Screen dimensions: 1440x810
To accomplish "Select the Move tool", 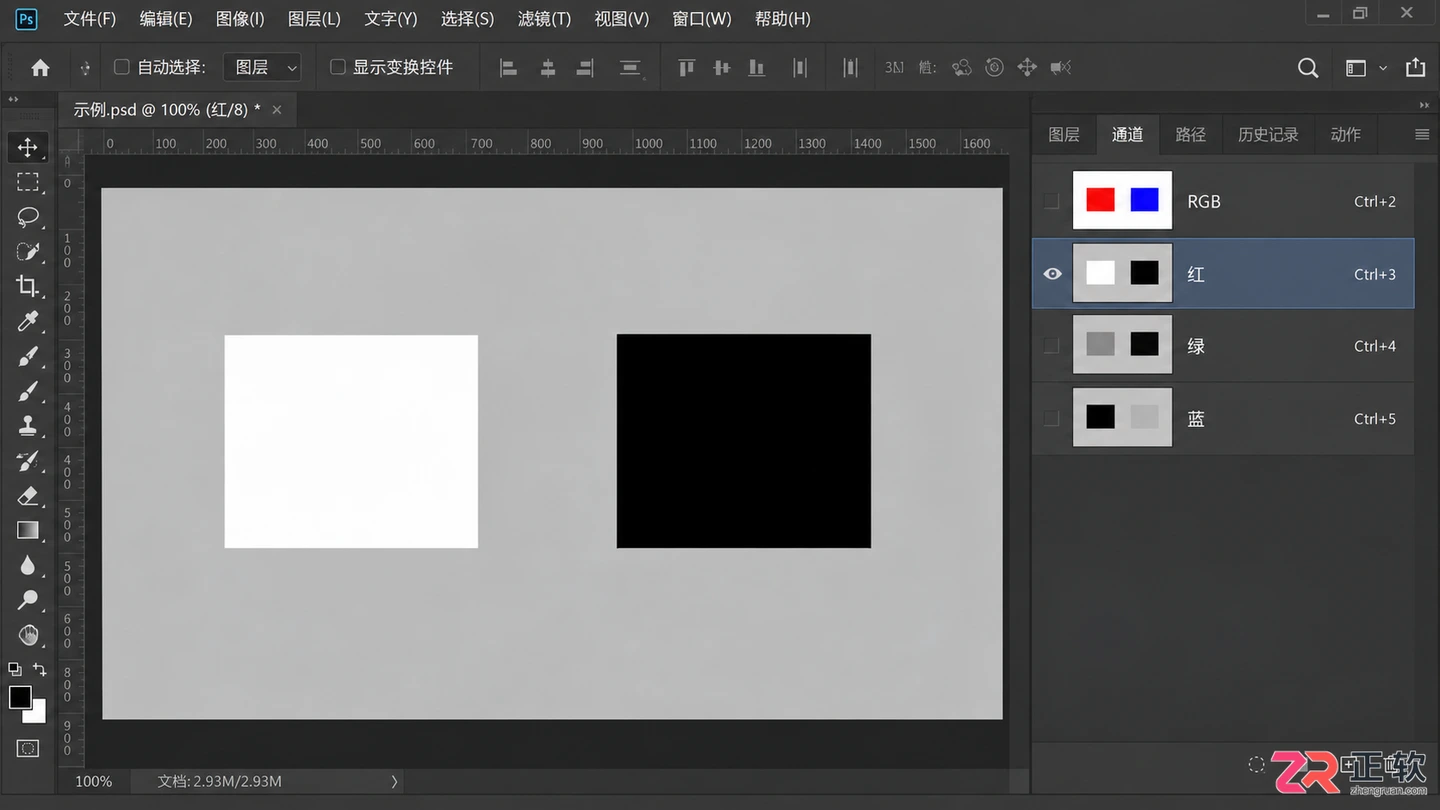I will [x=27, y=148].
